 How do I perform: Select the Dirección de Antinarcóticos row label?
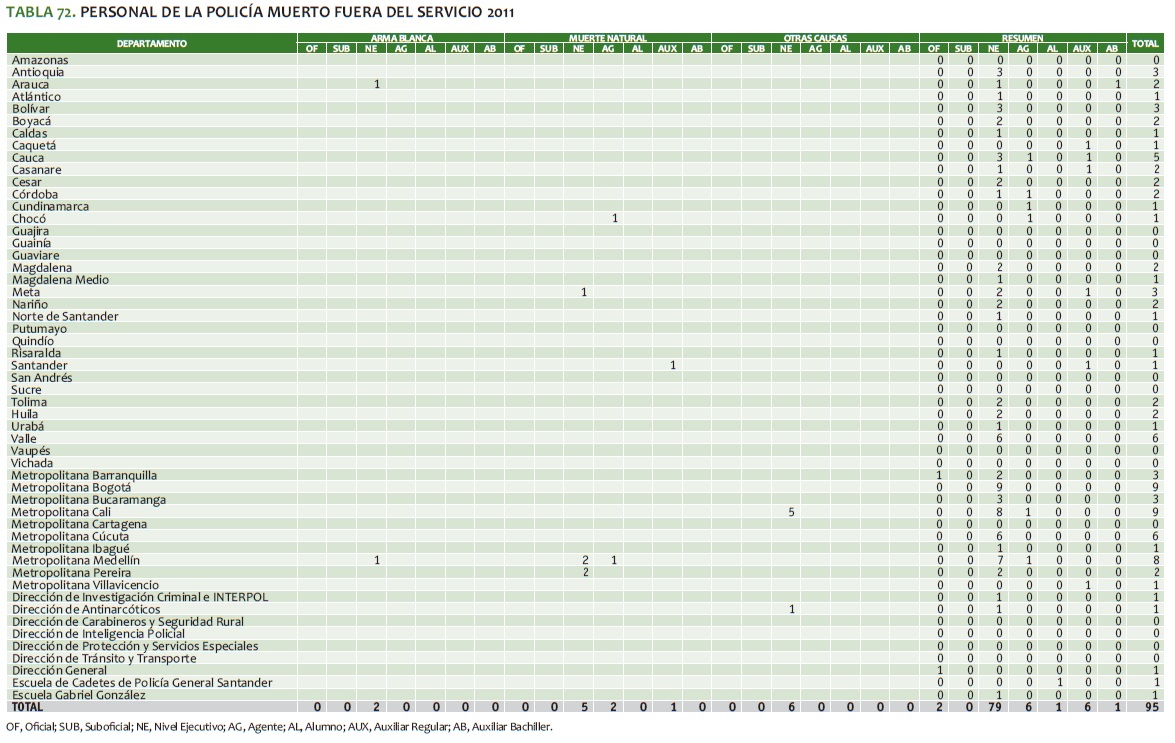coord(86,609)
